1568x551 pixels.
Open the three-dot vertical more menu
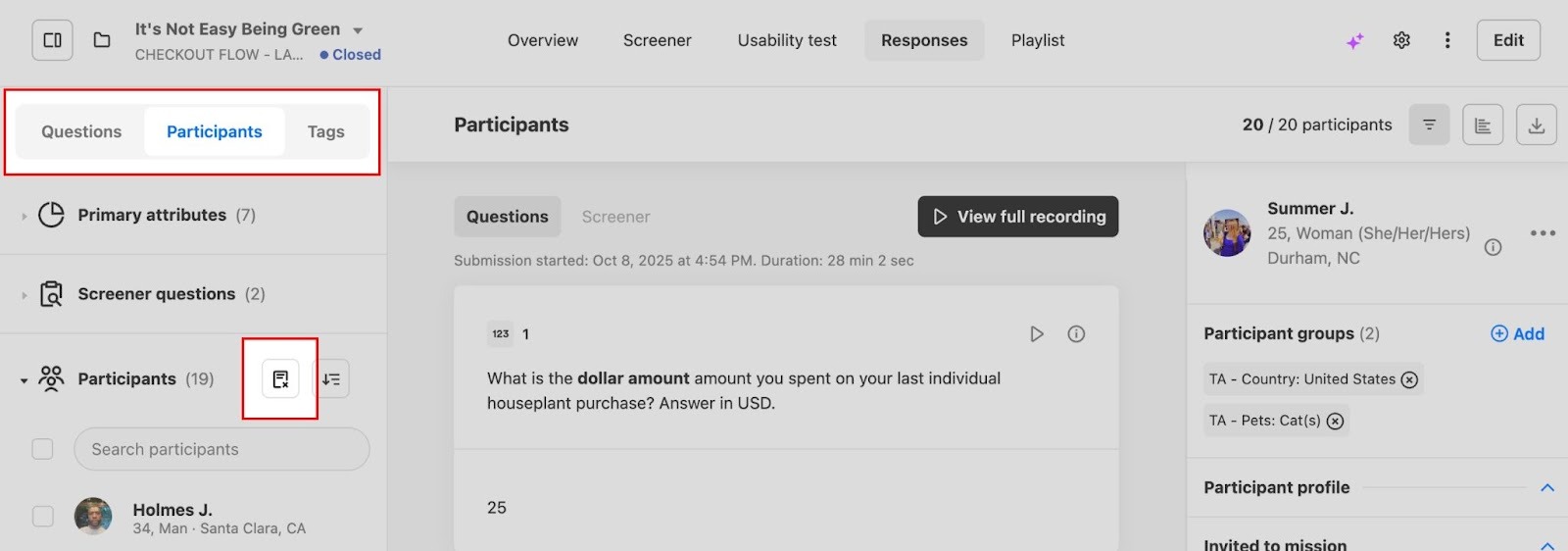1447,40
